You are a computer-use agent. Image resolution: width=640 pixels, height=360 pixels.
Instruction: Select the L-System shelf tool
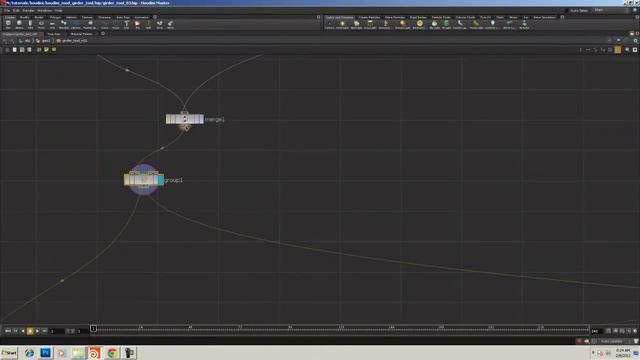point(76,24)
